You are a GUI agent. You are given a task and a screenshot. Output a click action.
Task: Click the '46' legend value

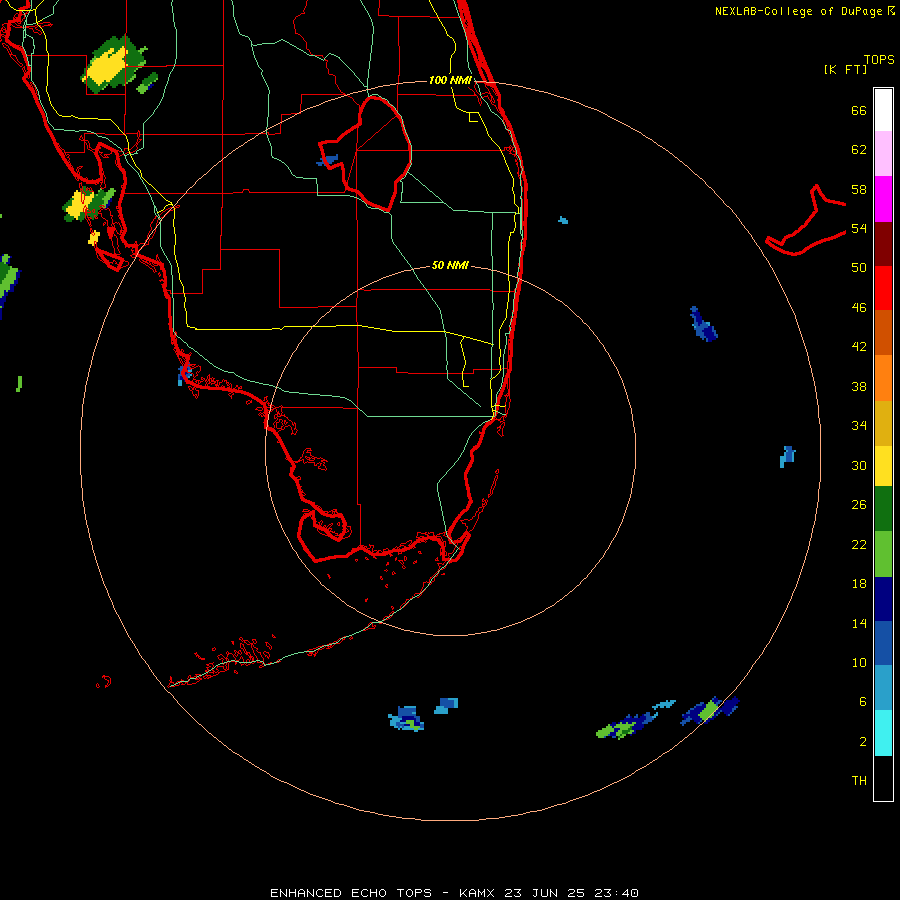(859, 308)
